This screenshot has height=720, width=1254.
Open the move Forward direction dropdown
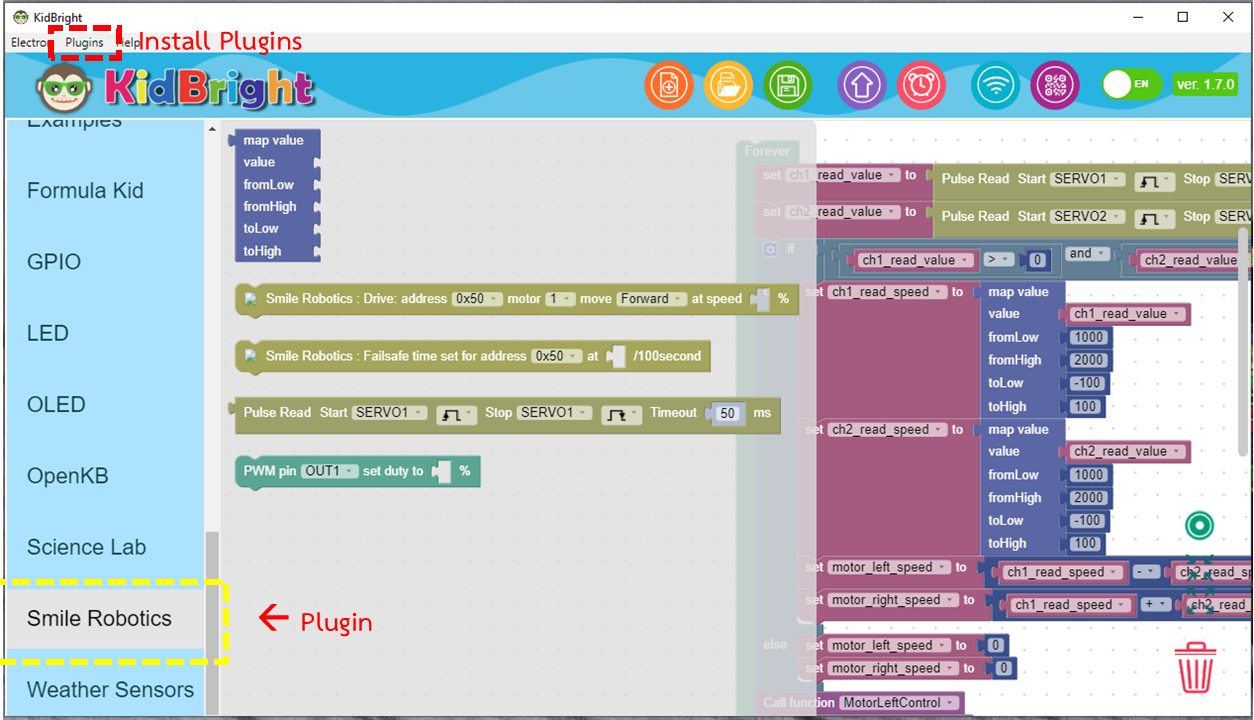point(651,299)
